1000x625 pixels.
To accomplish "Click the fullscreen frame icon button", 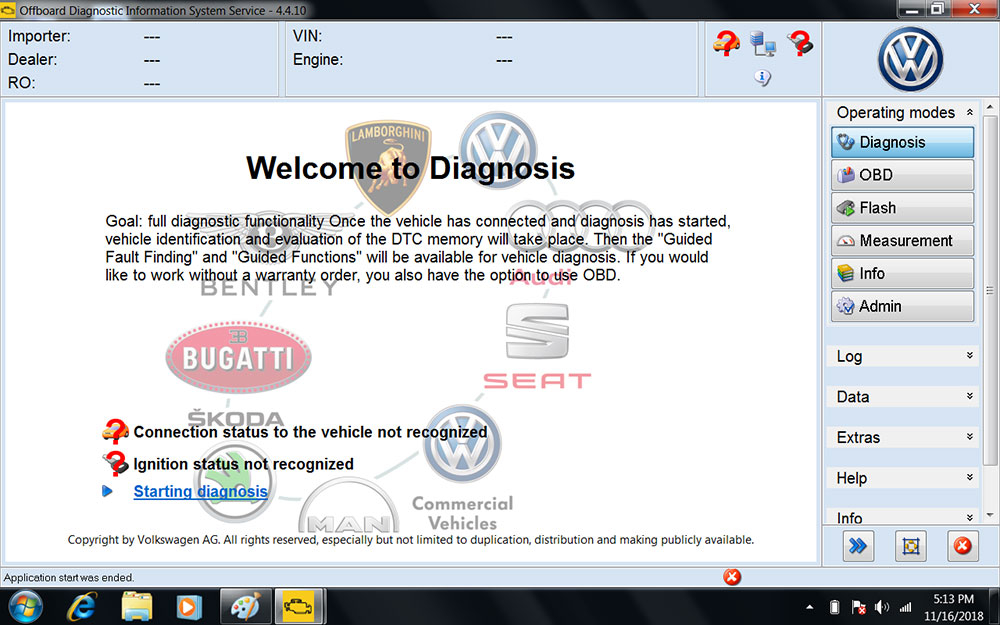I will 910,545.
